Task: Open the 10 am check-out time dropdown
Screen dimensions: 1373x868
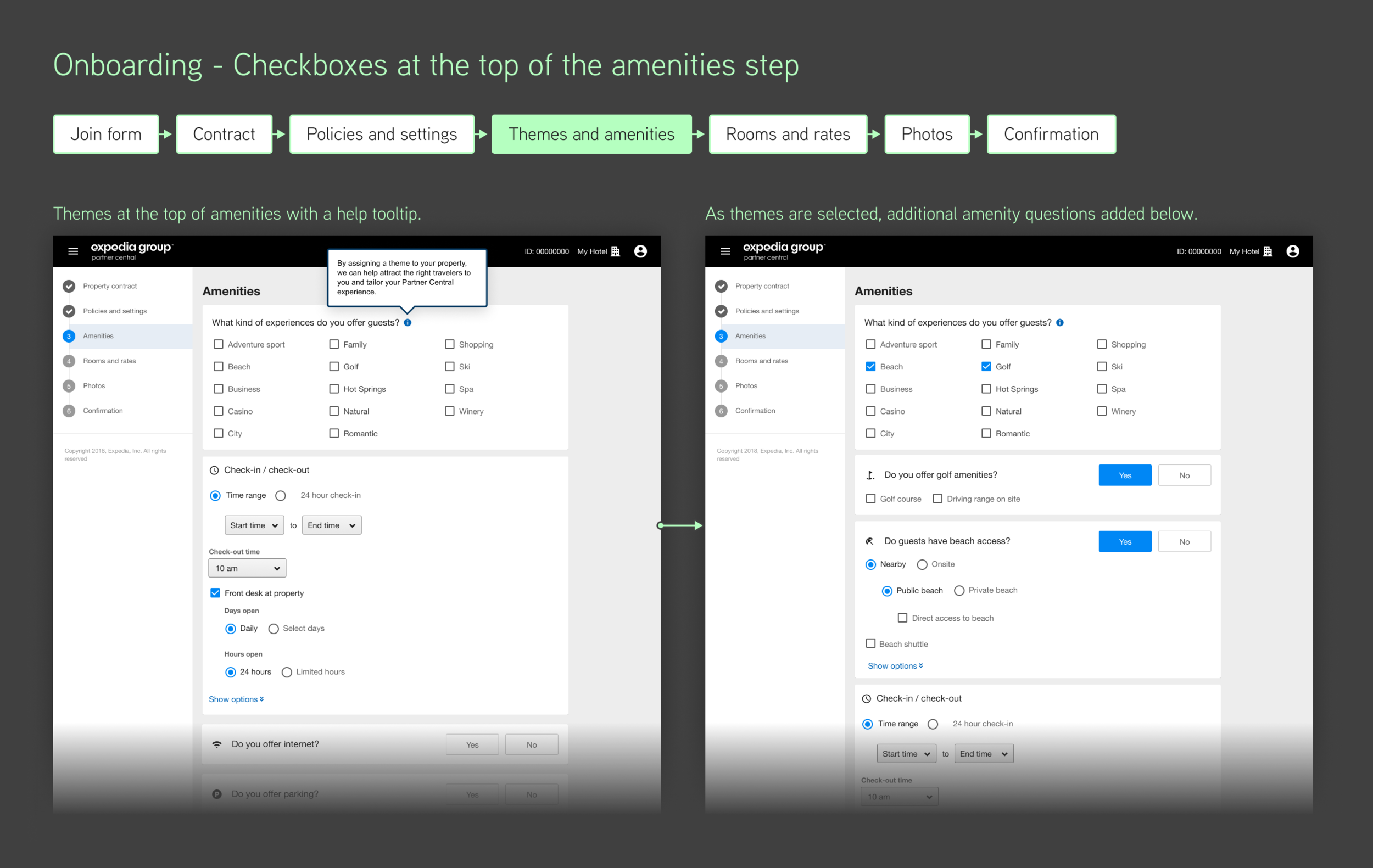Action: click(247, 568)
